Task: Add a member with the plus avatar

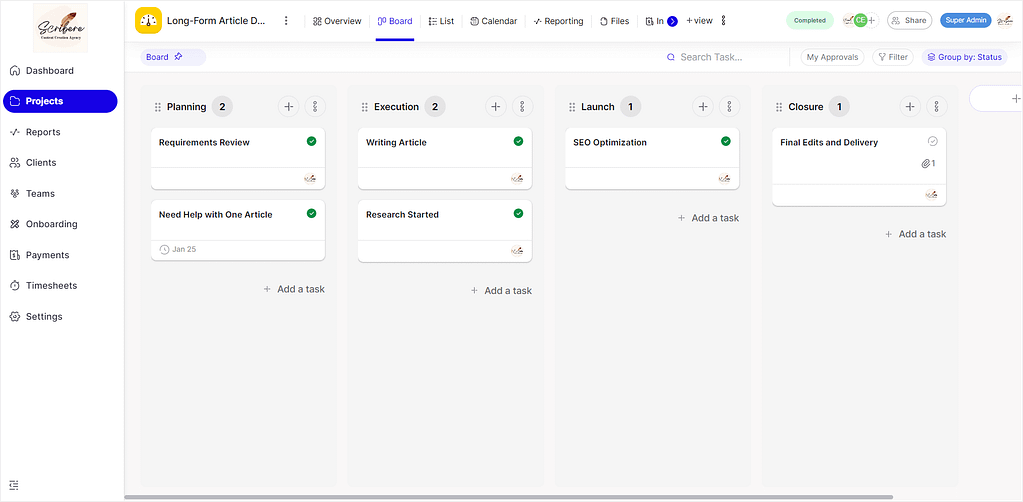Action: tap(872, 20)
